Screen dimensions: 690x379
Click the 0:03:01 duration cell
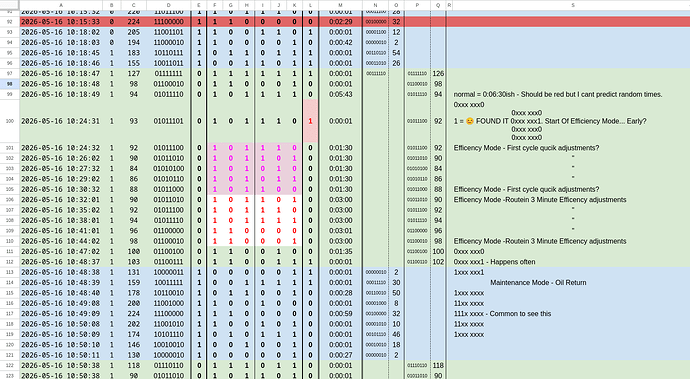341,231
